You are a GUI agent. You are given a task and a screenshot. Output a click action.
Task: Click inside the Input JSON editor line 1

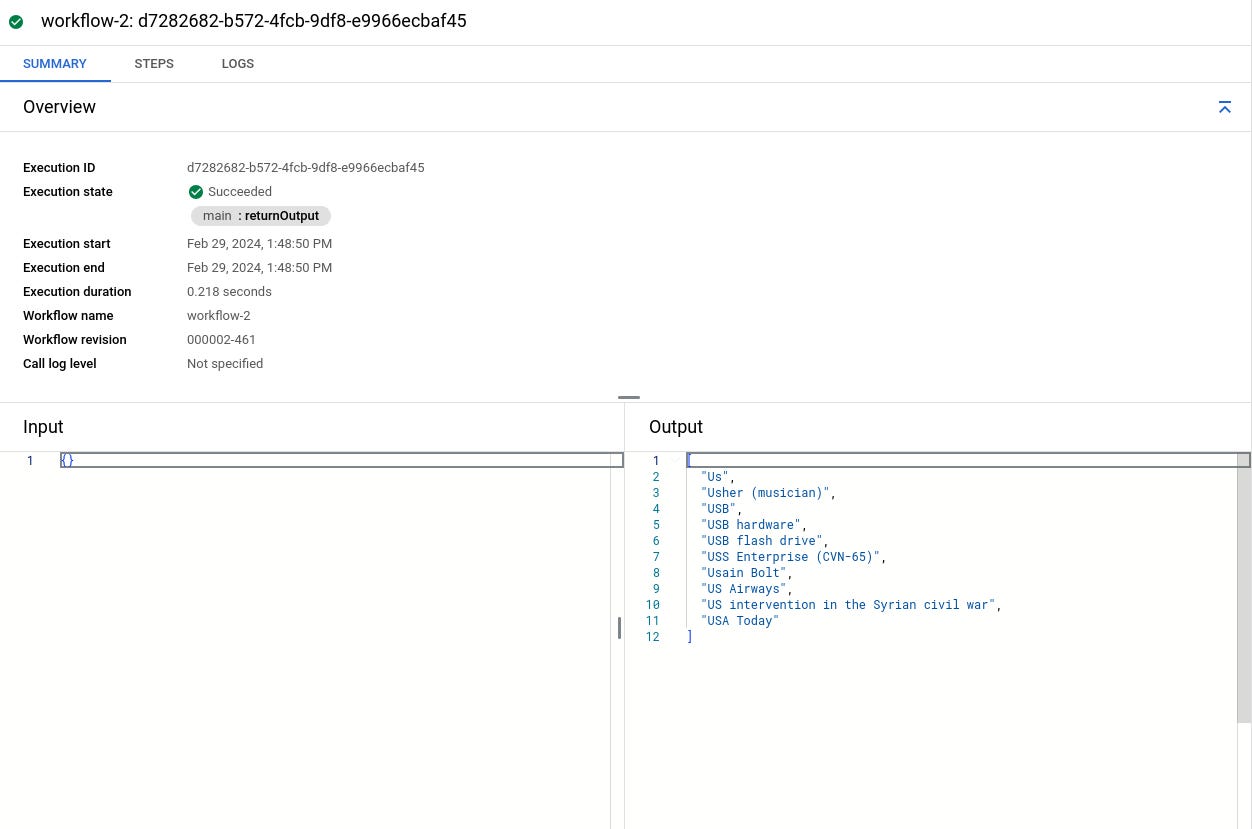click(341, 460)
